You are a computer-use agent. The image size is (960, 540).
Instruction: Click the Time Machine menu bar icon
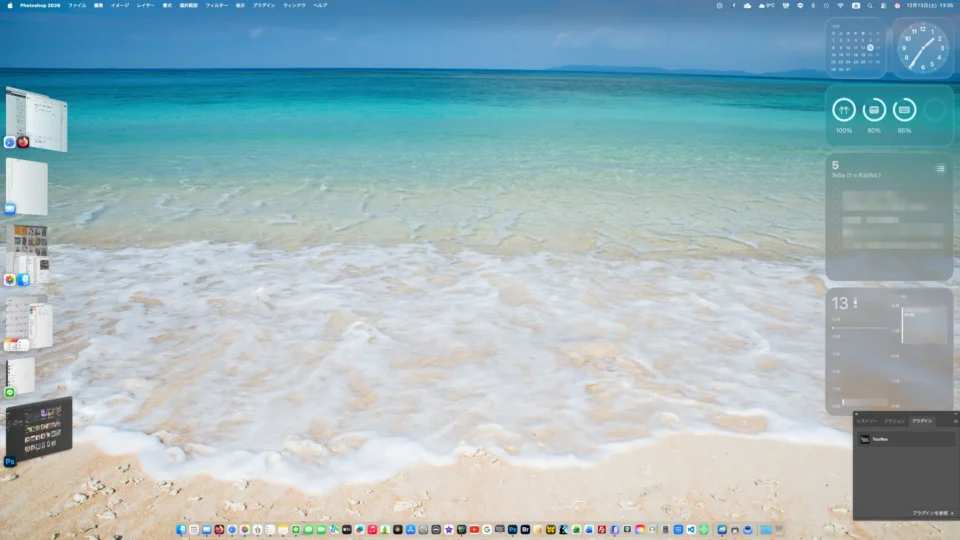pyautogui.click(x=827, y=6)
